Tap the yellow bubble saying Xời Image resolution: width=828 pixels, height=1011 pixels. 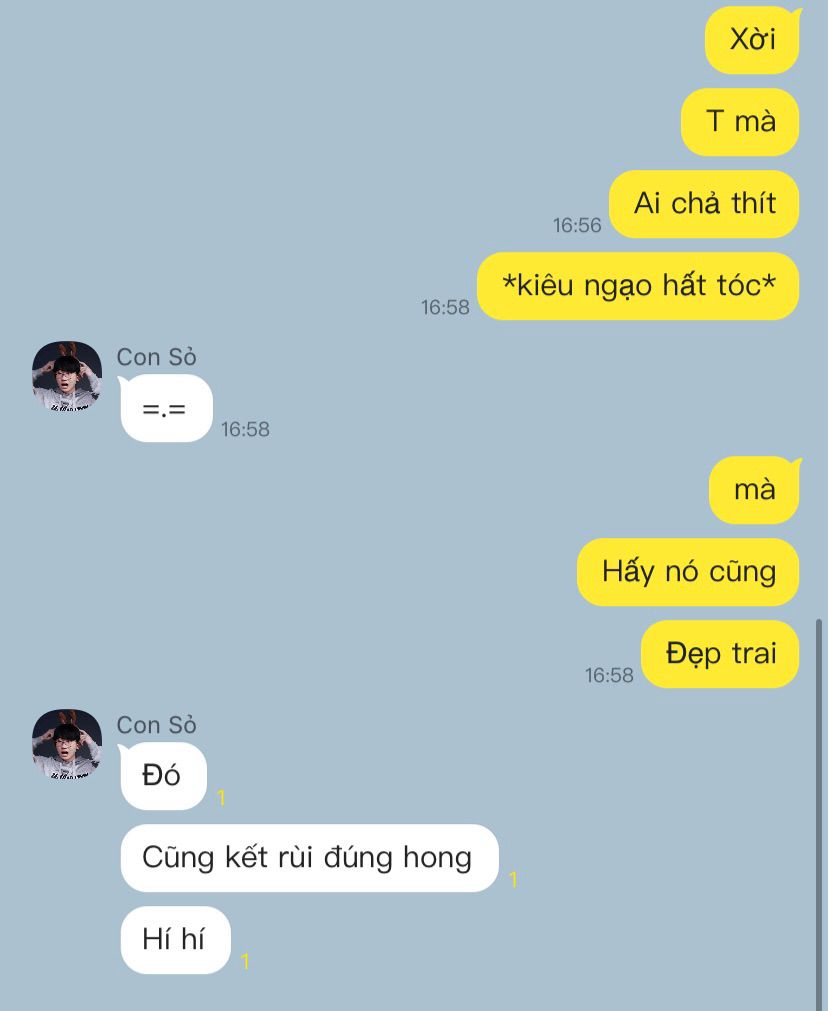(x=753, y=40)
